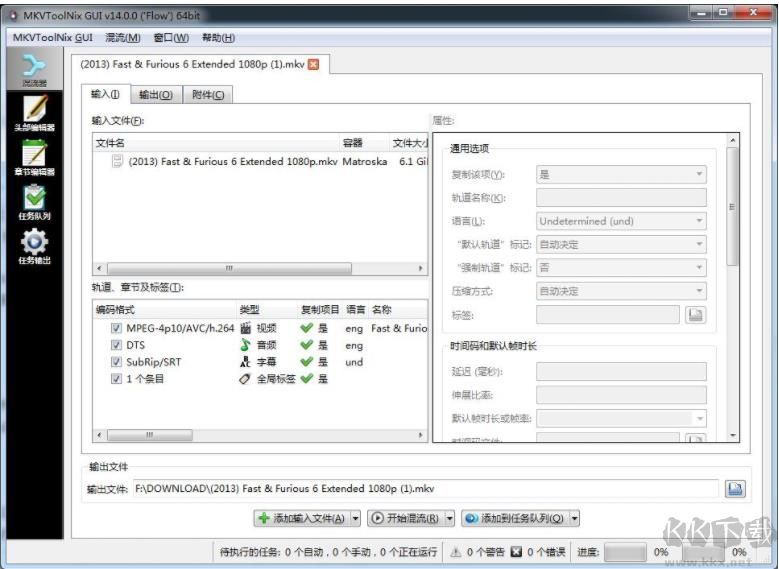Click the error X icon in status bar
Image resolution: width=779 pixels, height=569 pixels.
(516, 552)
